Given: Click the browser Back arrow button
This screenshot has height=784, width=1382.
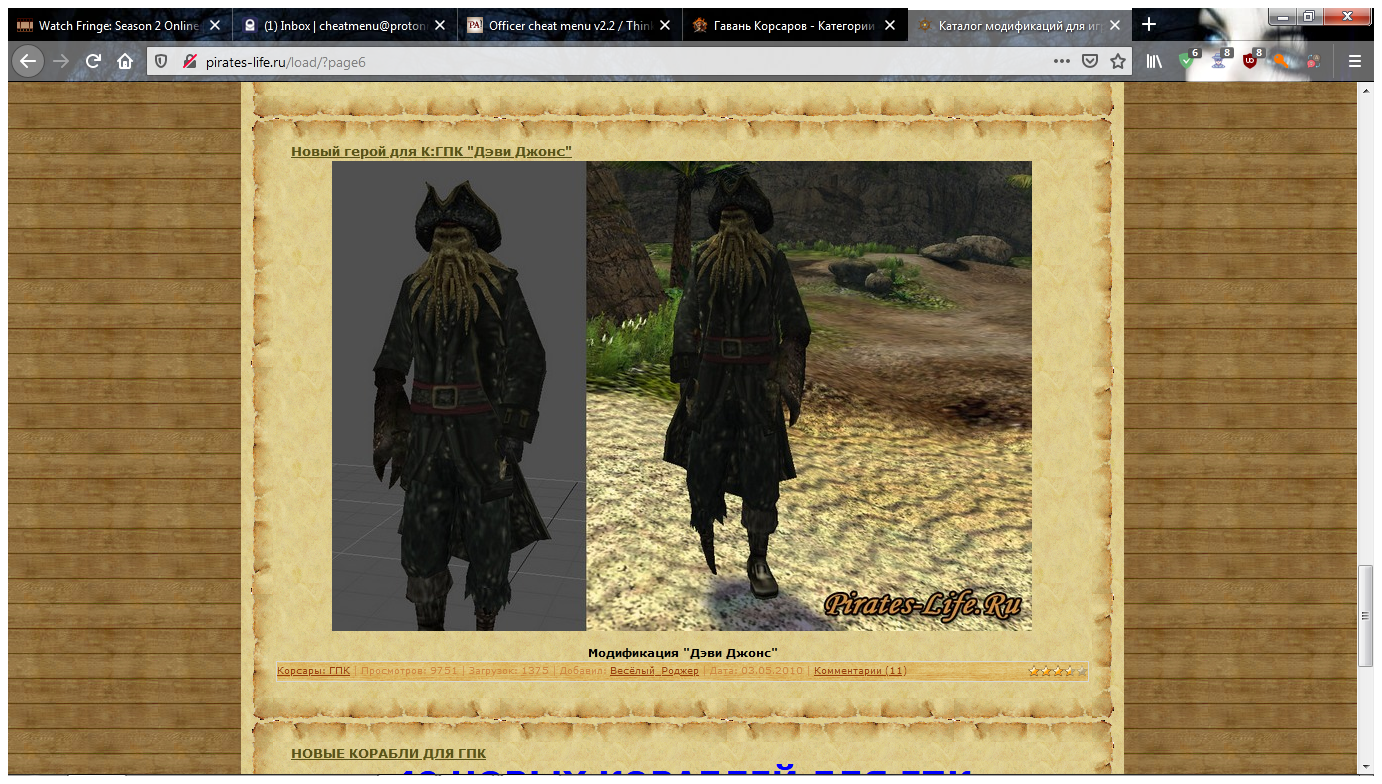Looking at the screenshot, I should [x=28, y=61].
